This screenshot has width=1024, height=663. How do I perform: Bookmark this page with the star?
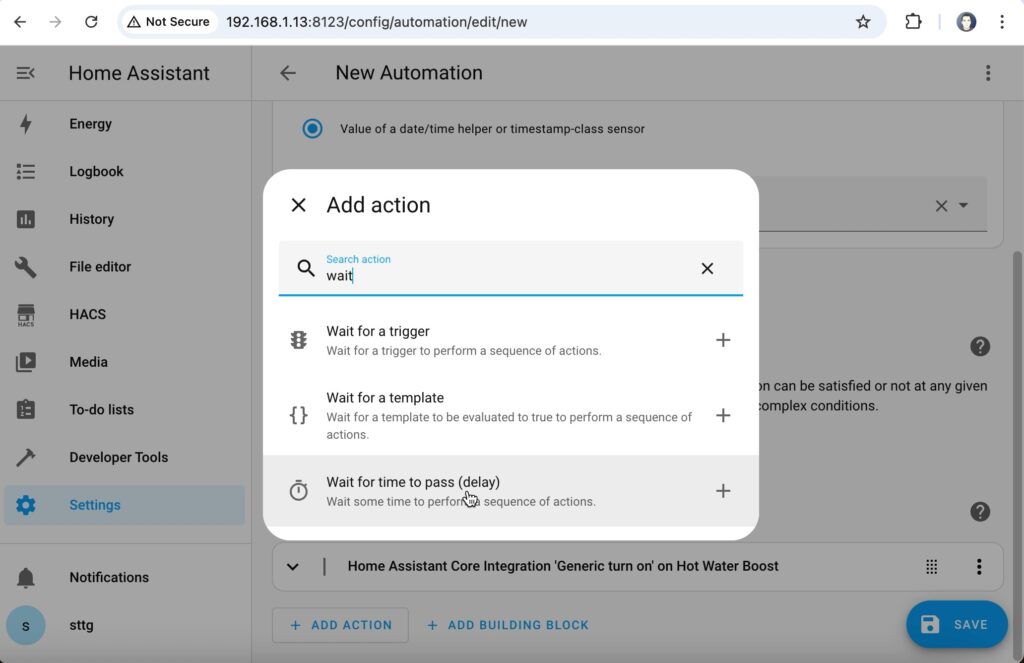click(863, 22)
